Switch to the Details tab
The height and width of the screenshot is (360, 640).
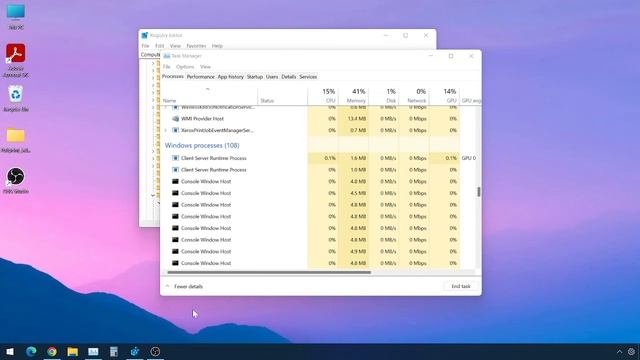tap(289, 77)
